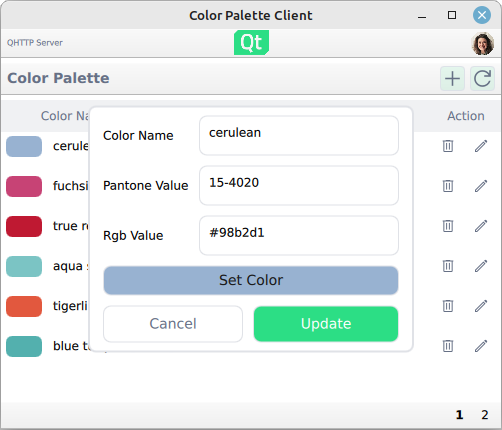
Task: Select page 1 in pagination
Action: point(459,415)
